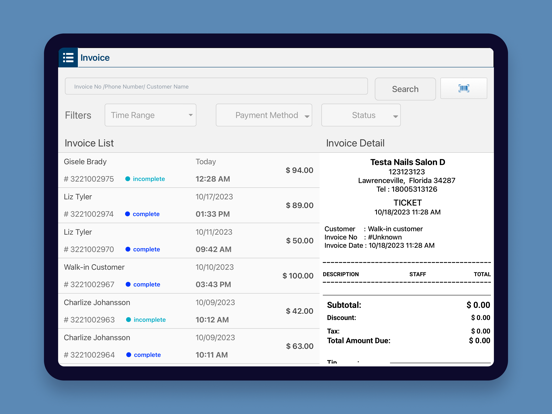Screen dimensions: 552x414
Task: Open the Status filter dropdown
Action: (361, 115)
